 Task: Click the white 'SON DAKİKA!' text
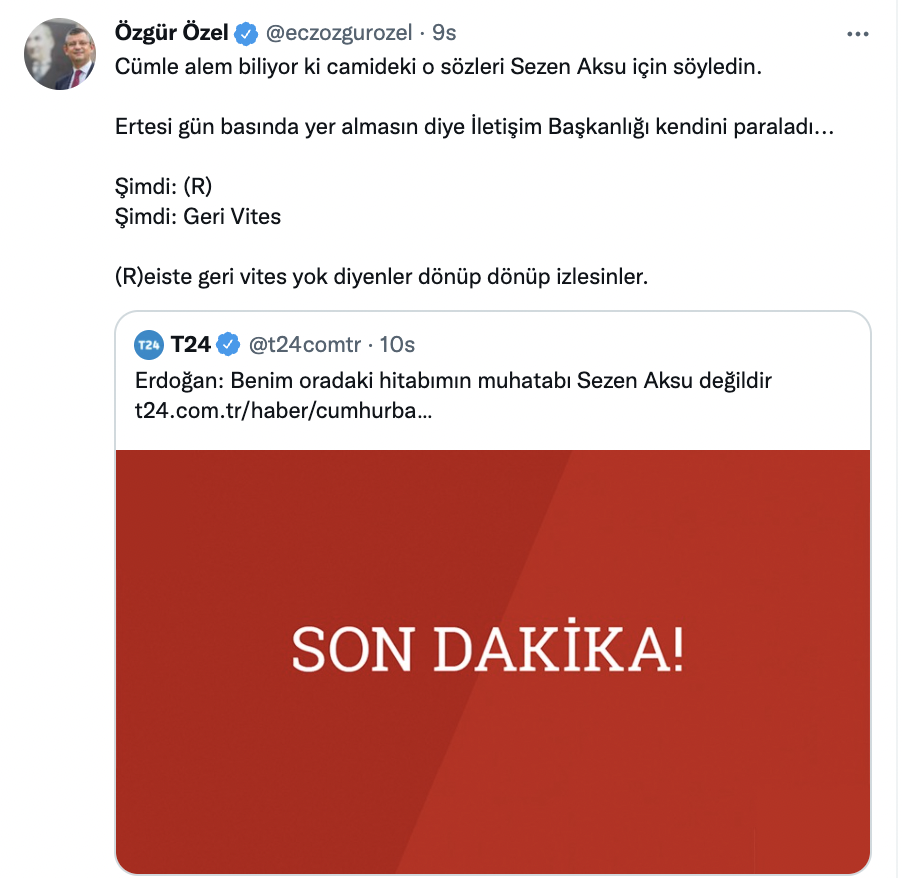(x=488, y=650)
